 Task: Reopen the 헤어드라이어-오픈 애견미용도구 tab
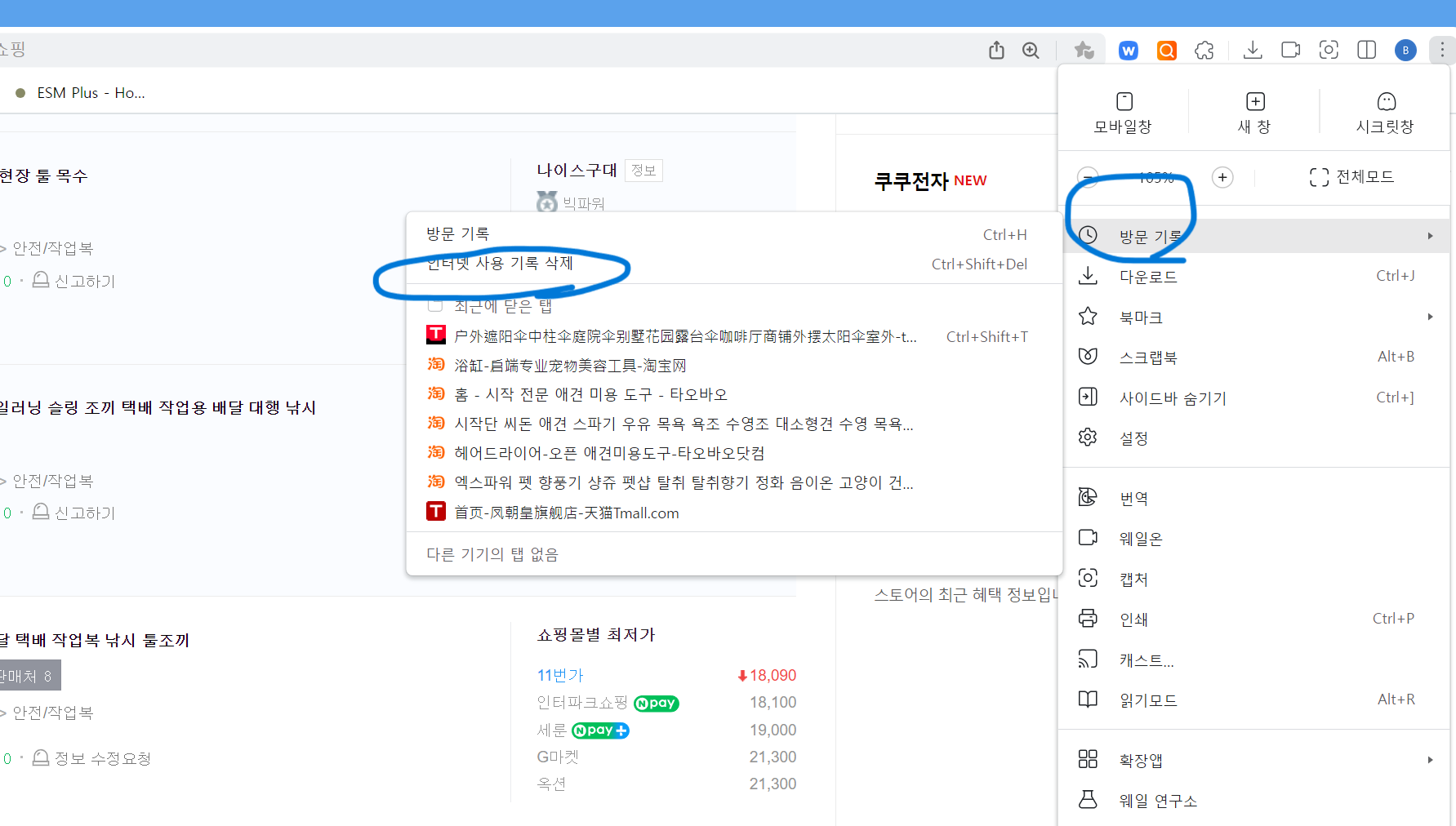tap(734, 453)
